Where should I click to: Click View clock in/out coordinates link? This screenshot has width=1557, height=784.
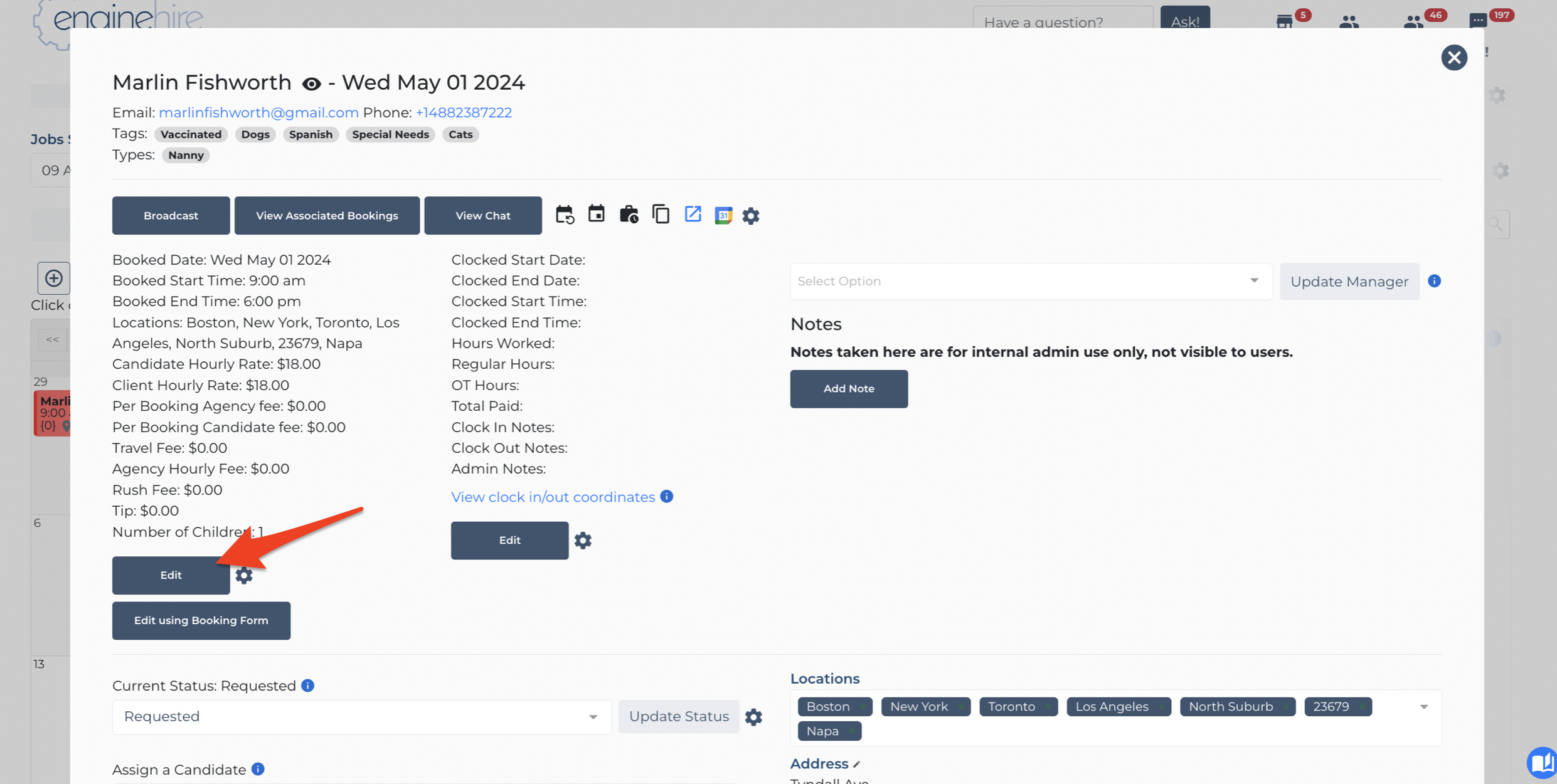(553, 497)
